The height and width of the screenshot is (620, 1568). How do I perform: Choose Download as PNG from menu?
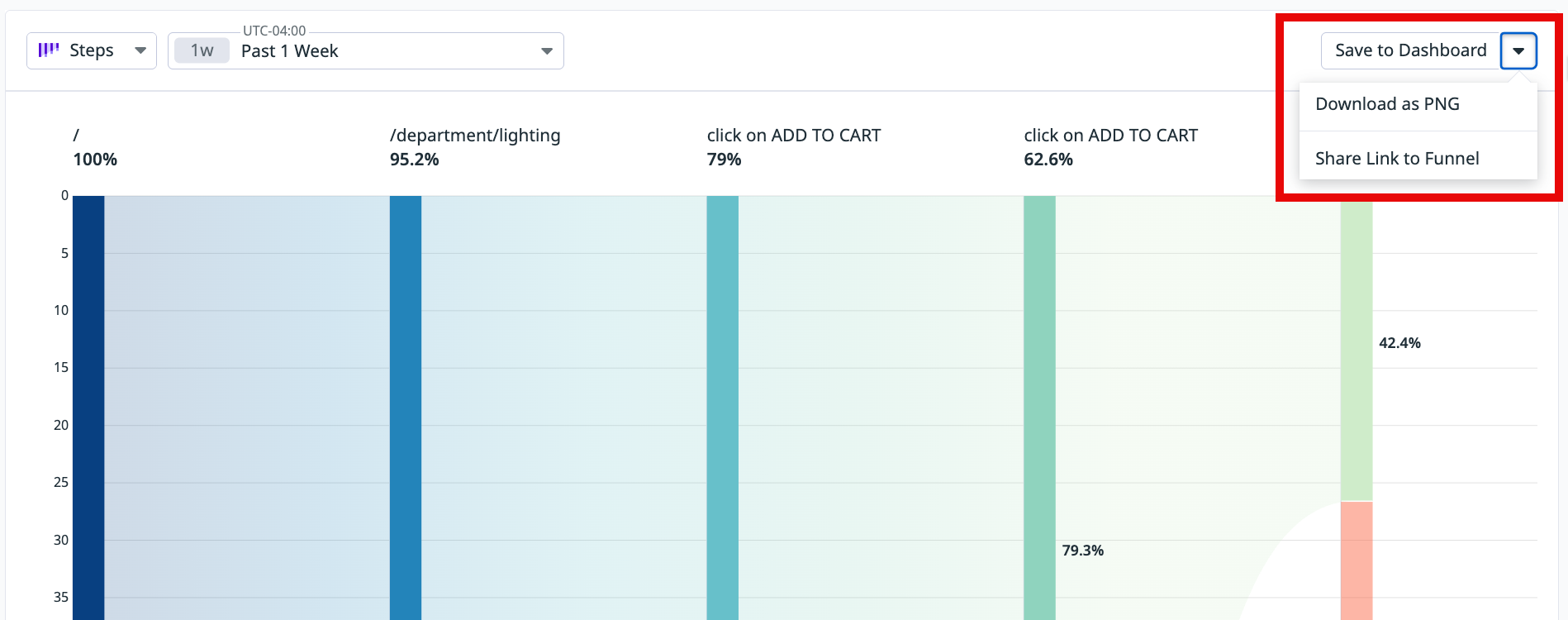[x=1387, y=104]
